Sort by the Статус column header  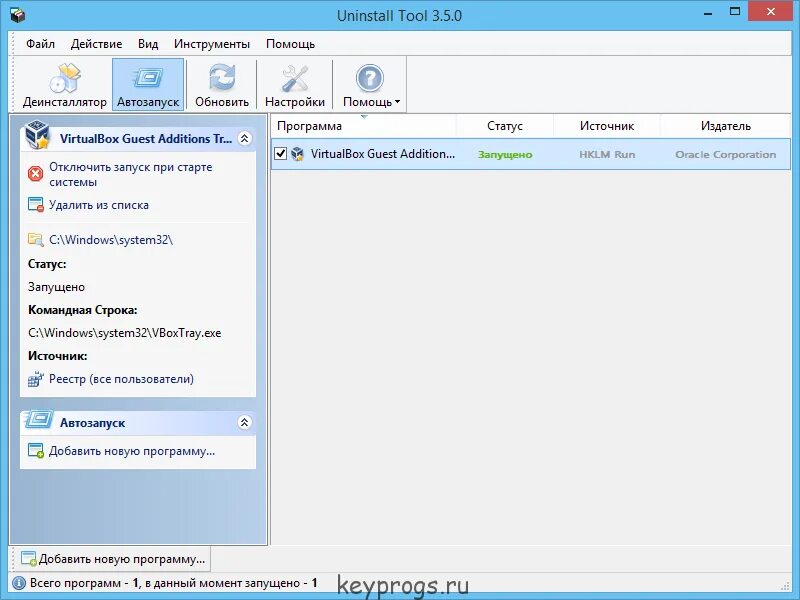pos(505,126)
